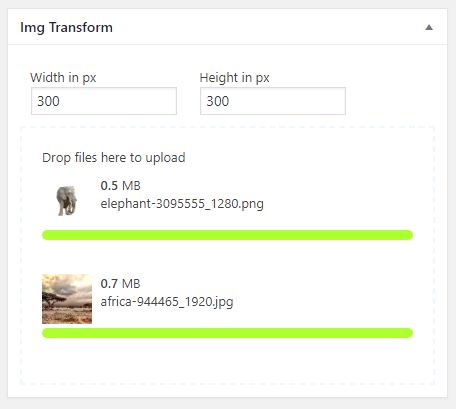Click the elephant upload progress bar
This screenshot has width=456, height=409.
(227, 235)
